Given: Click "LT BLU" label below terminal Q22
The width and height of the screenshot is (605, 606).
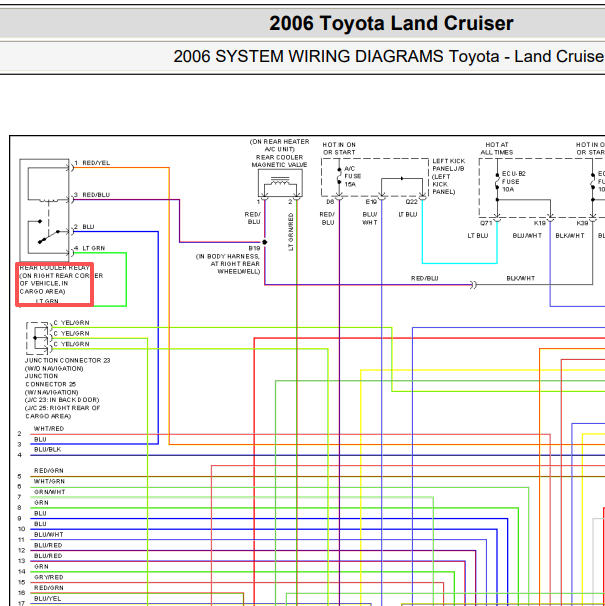Looking at the screenshot, I should tap(408, 214).
